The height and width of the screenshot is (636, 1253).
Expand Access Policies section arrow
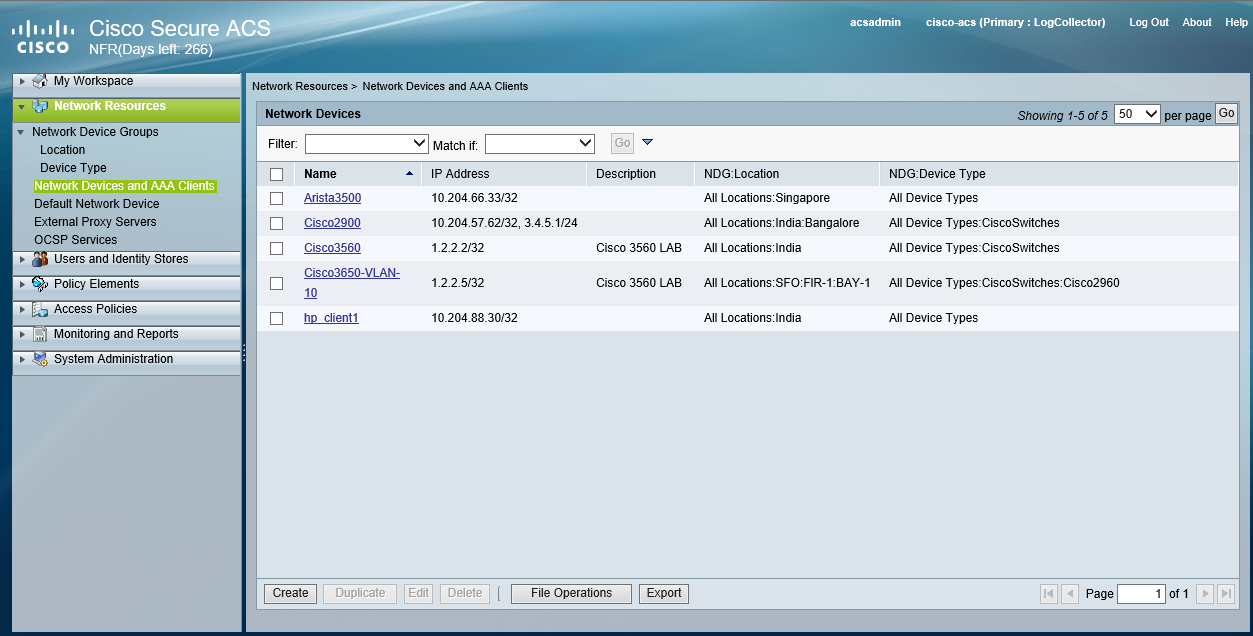(x=22, y=309)
